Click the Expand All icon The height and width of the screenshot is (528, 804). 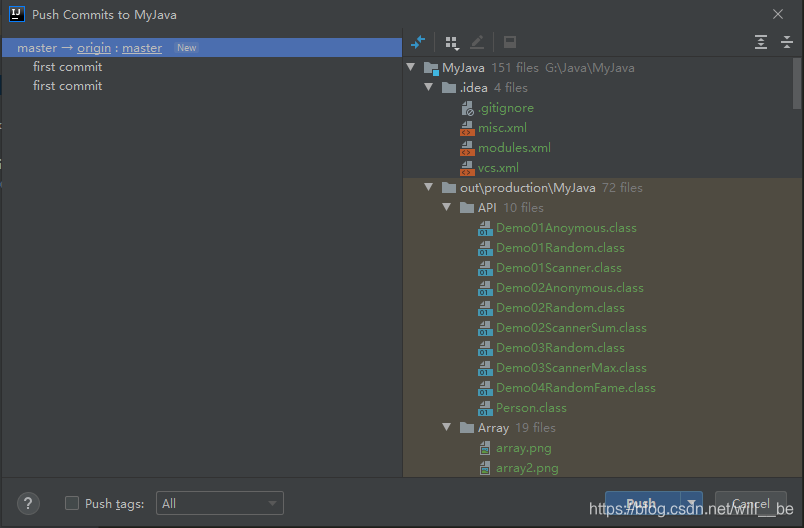point(761,42)
